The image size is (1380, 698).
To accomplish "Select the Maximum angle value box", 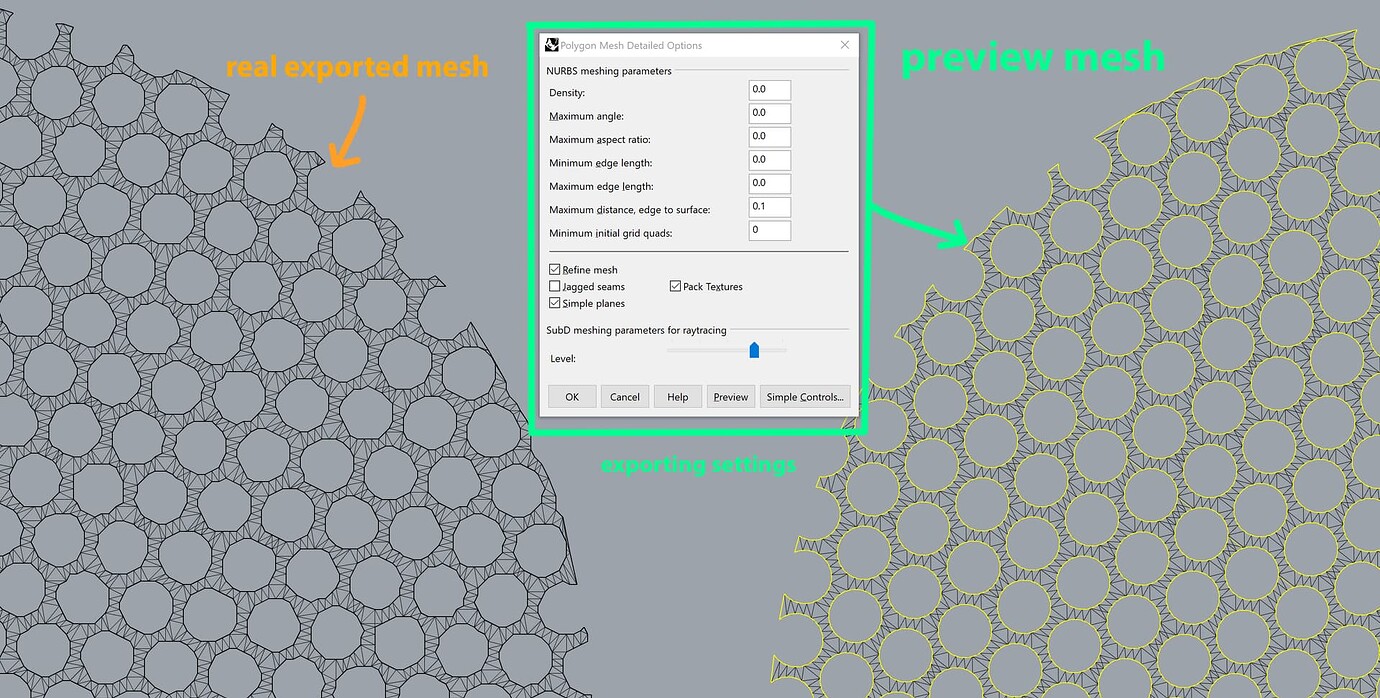I will [769, 112].
